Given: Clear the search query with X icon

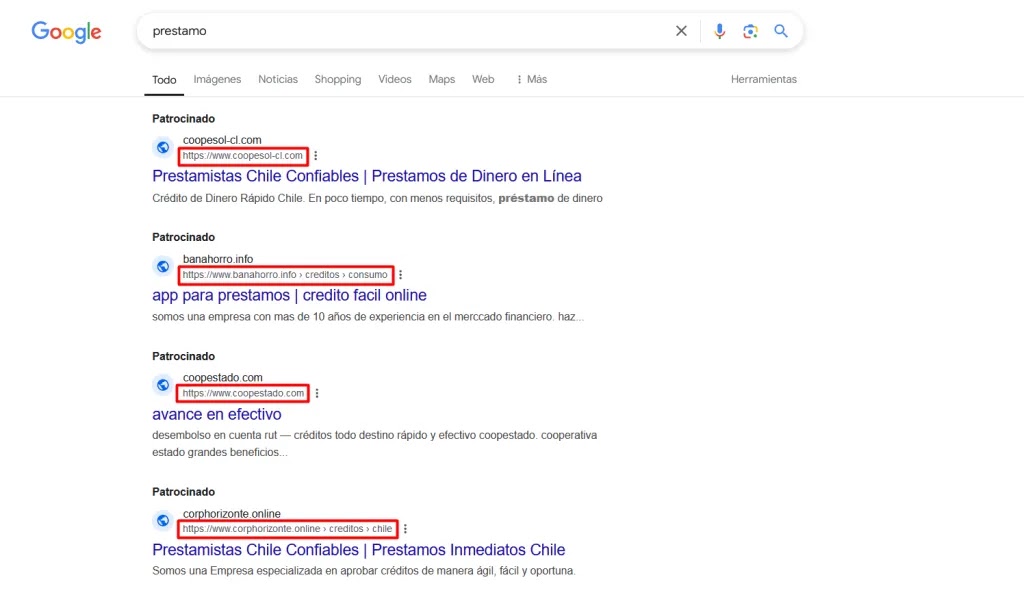Looking at the screenshot, I should tap(681, 31).
